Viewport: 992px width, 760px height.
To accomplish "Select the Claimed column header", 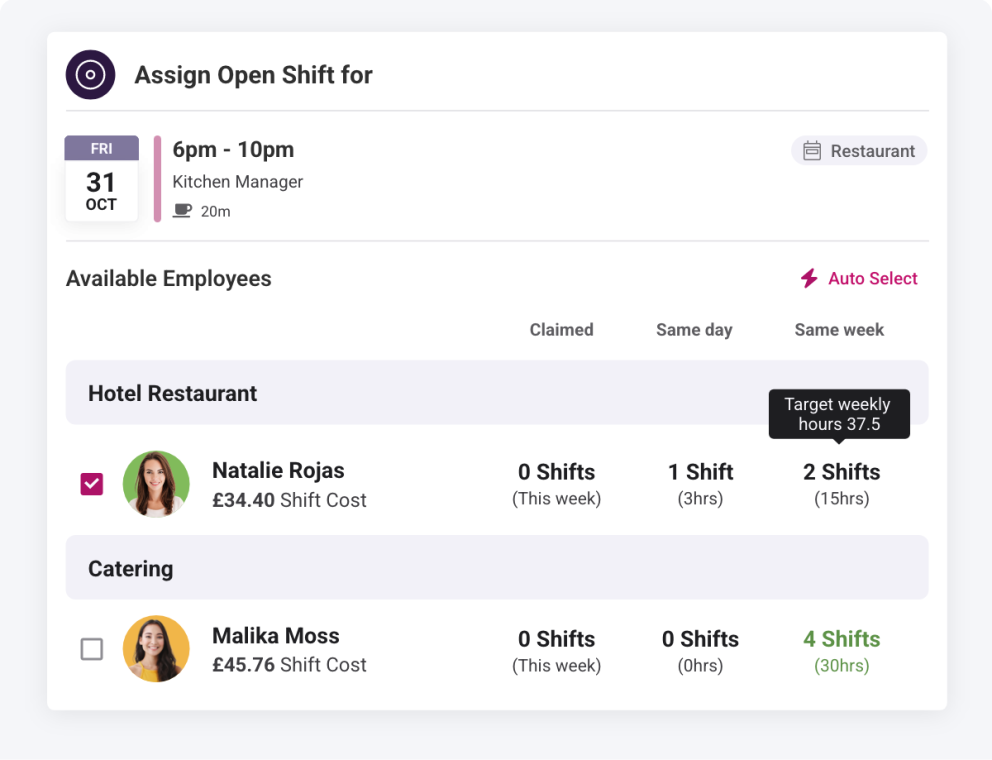I will click(561, 329).
